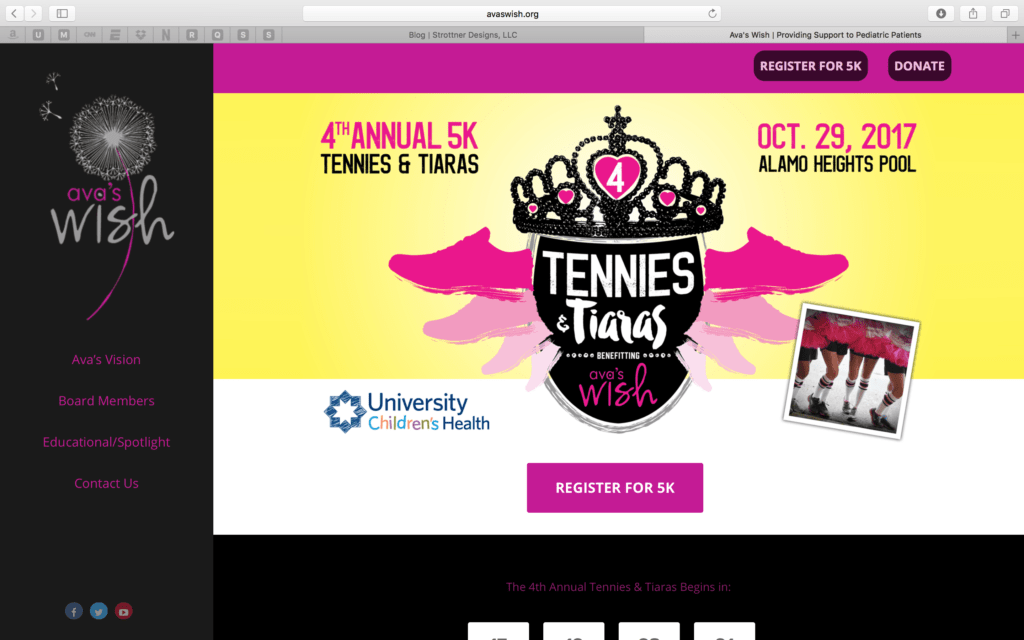The image size is (1024, 640).
Task: Open the Facebook icon in sidebar
Action: (x=74, y=611)
